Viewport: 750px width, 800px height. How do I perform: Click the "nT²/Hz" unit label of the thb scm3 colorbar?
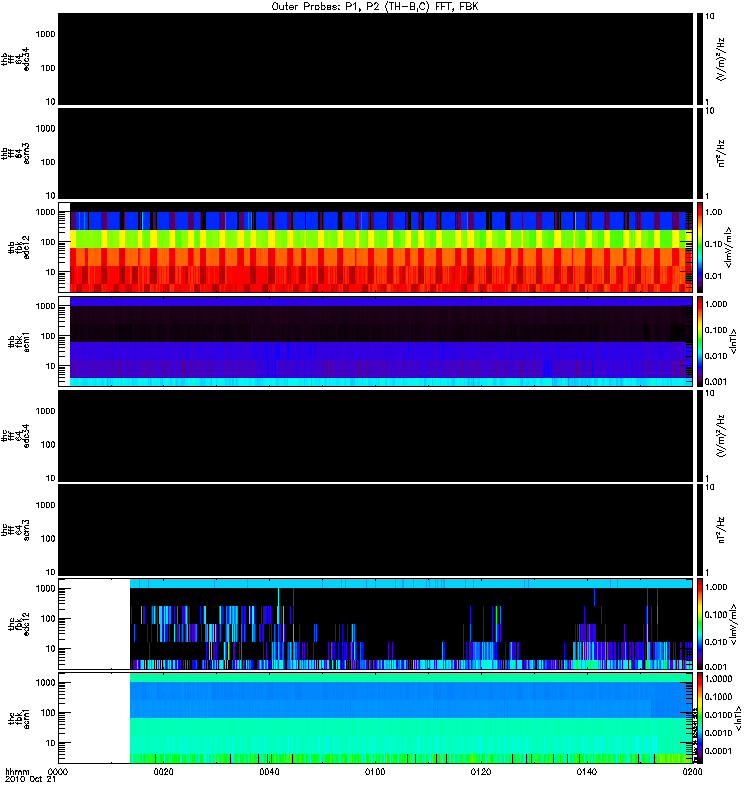[x=721, y=154]
